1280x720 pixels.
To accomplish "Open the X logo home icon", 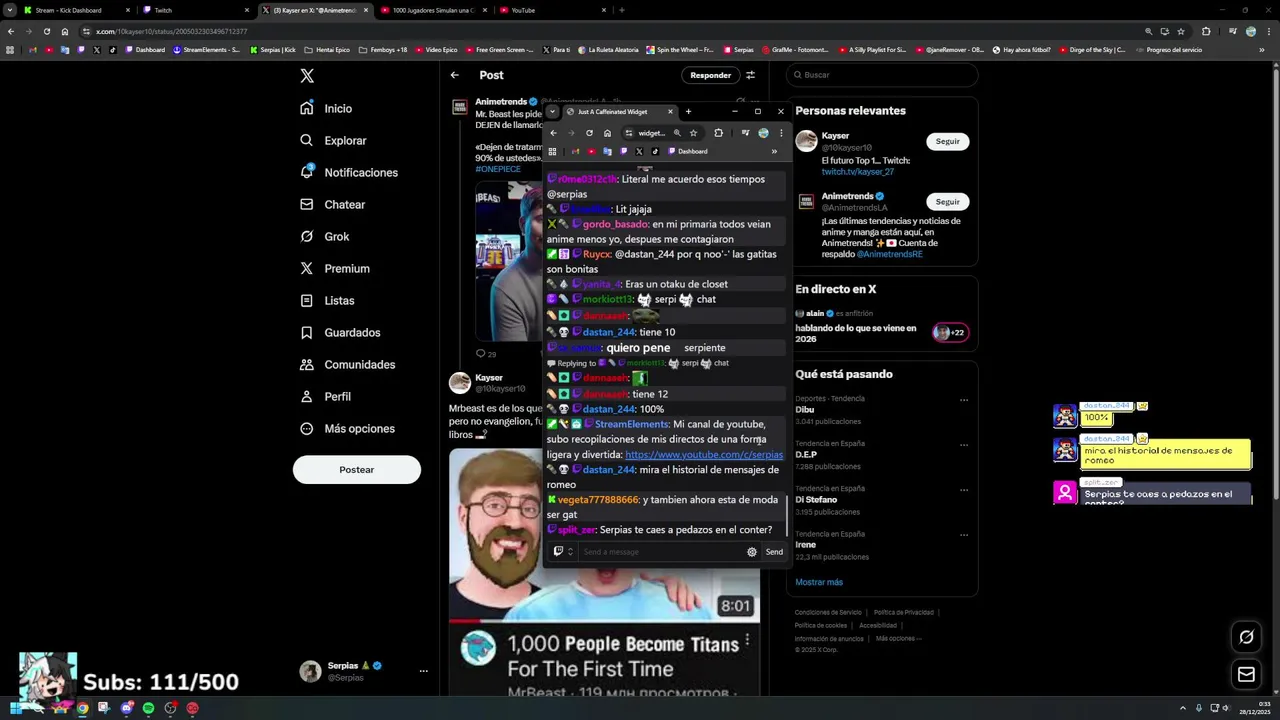I will pos(307,76).
